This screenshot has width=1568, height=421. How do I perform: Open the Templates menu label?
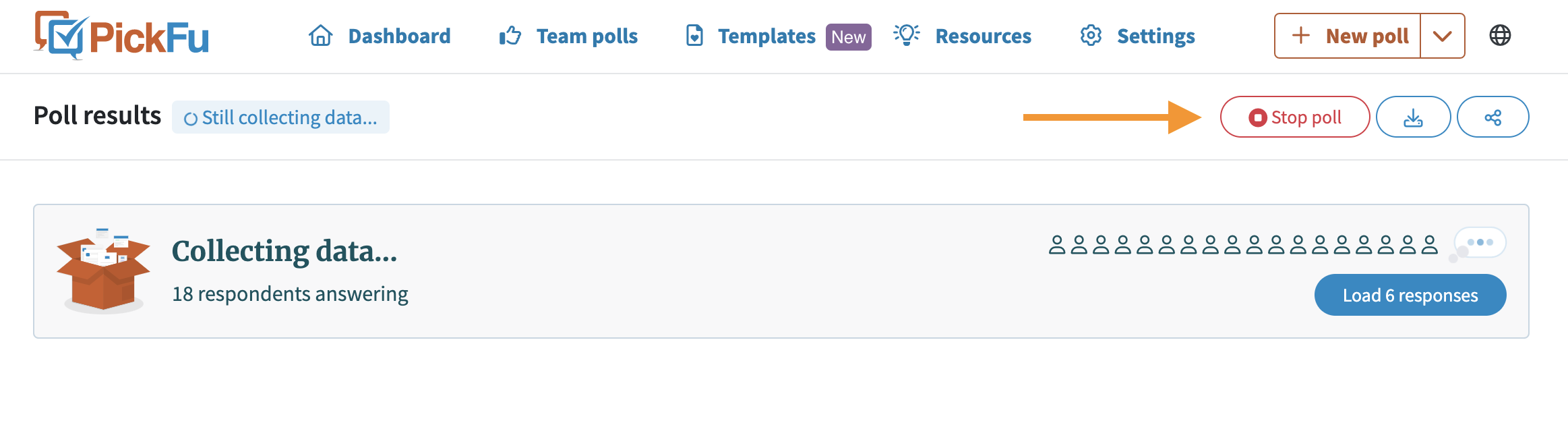(x=766, y=36)
